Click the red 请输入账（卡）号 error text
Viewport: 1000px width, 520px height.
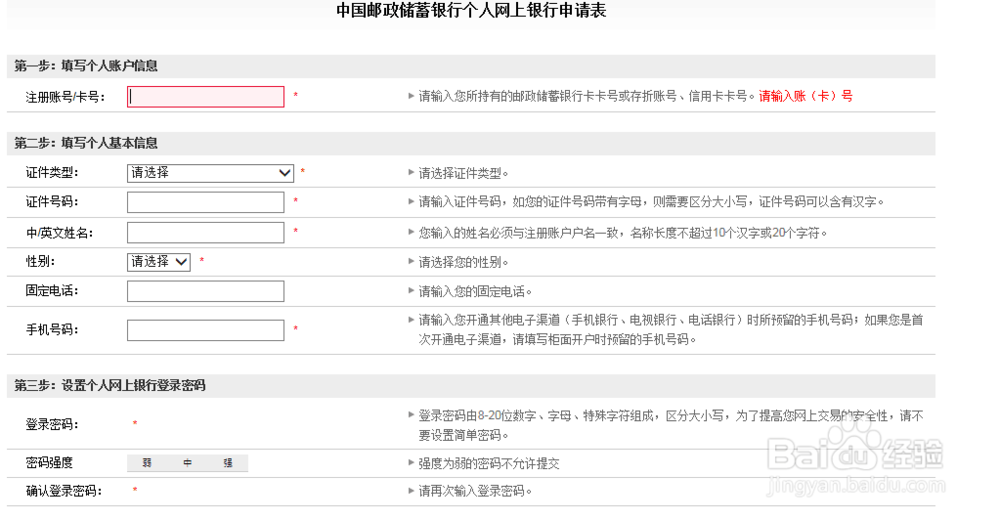805,96
